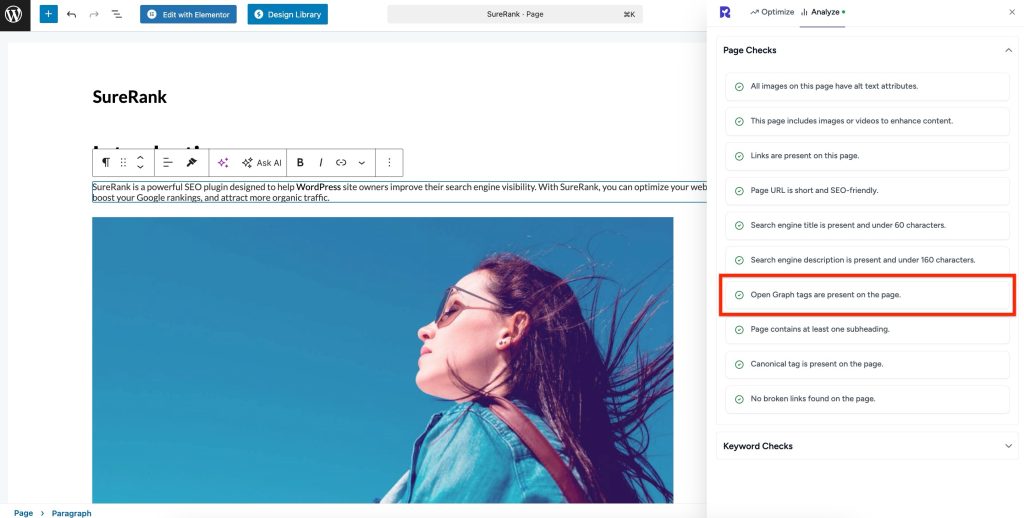This screenshot has width=1024, height=518.
Task: Open the more formatting options dropdown
Action: pyautogui.click(x=361, y=162)
